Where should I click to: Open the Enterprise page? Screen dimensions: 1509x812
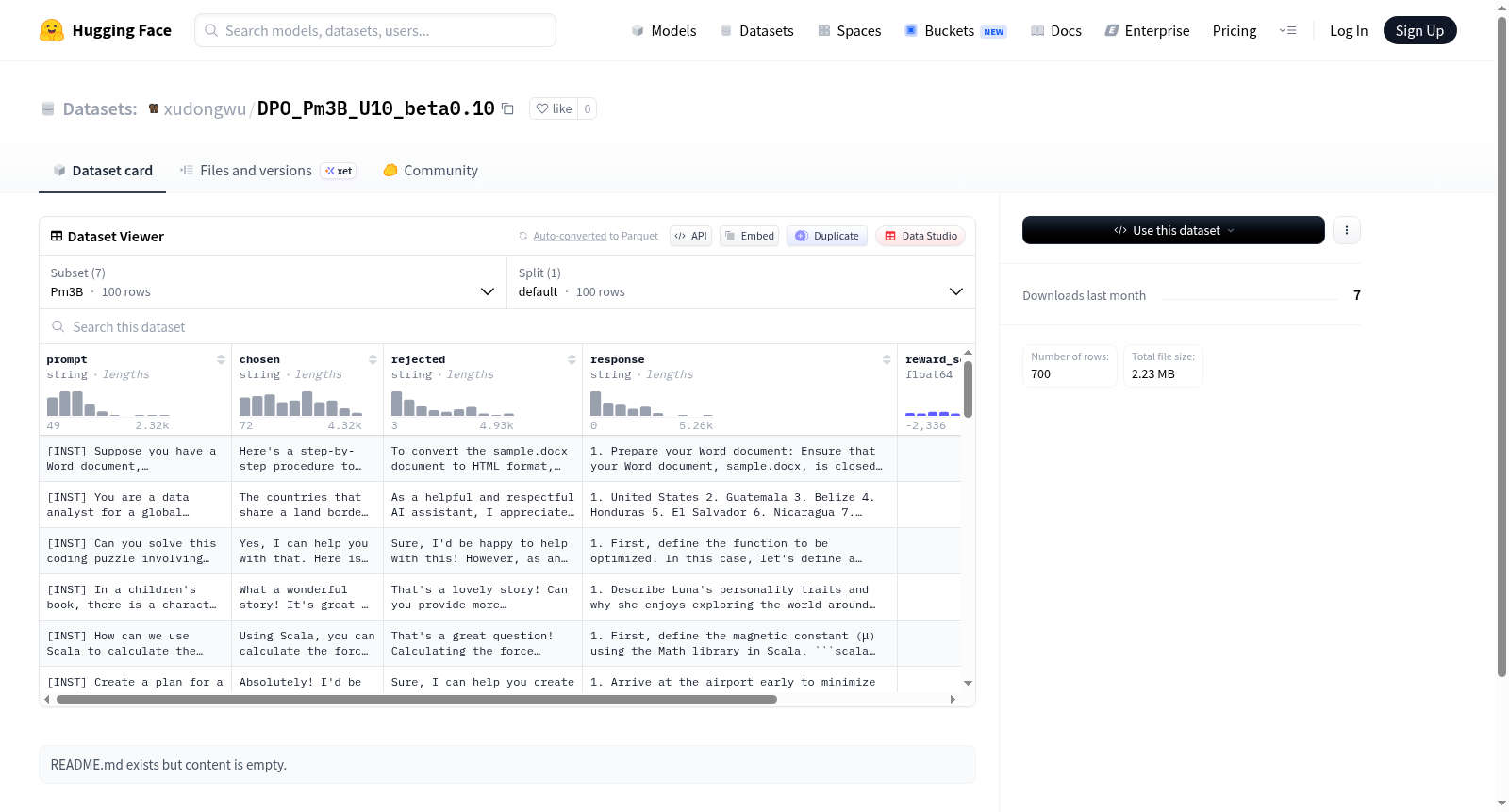pyautogui.click(x=1147, y=30)
